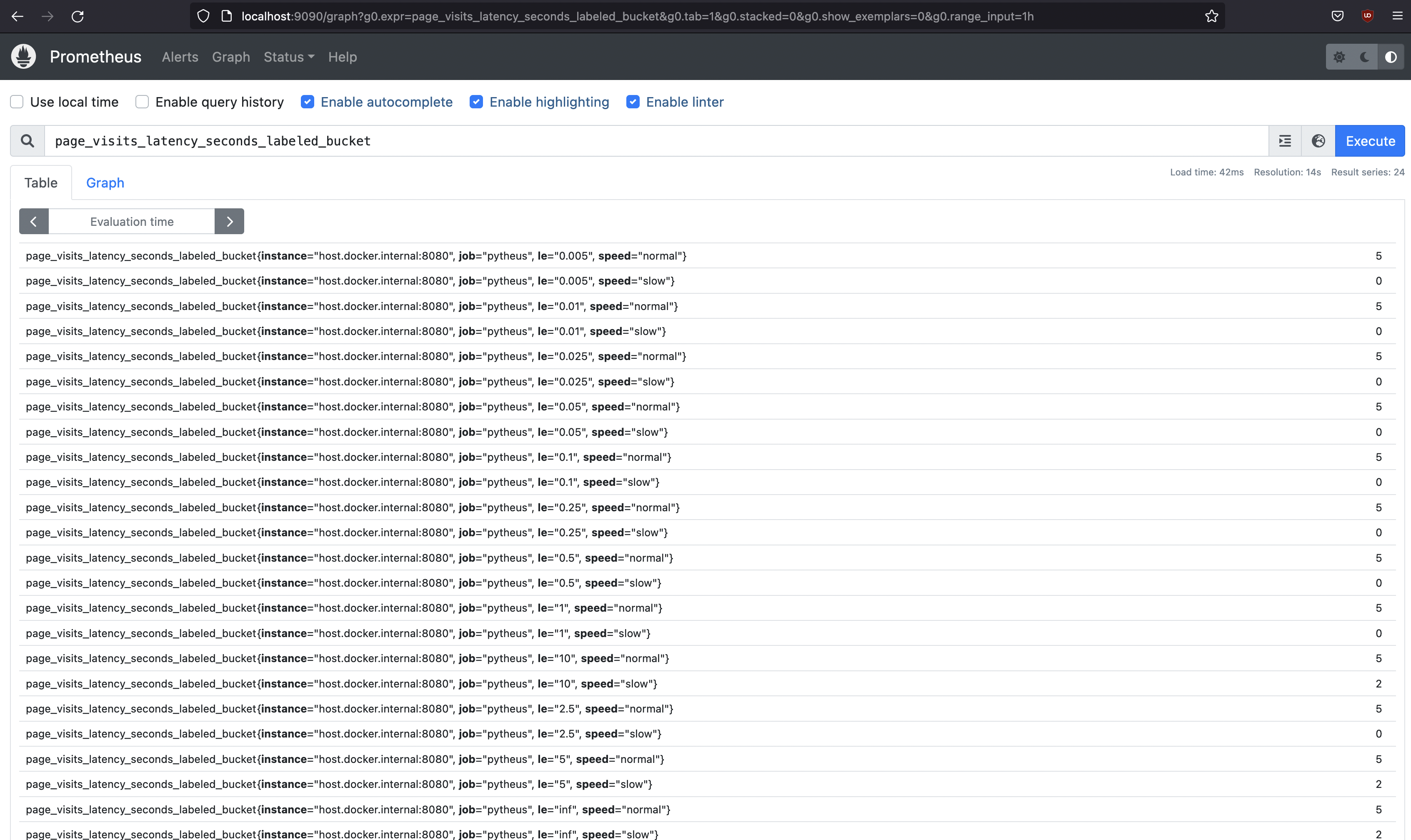Viewport: 1411px width, 840px height.
Task: Select row le="0.005" speed="slow"
Action: 708,281
